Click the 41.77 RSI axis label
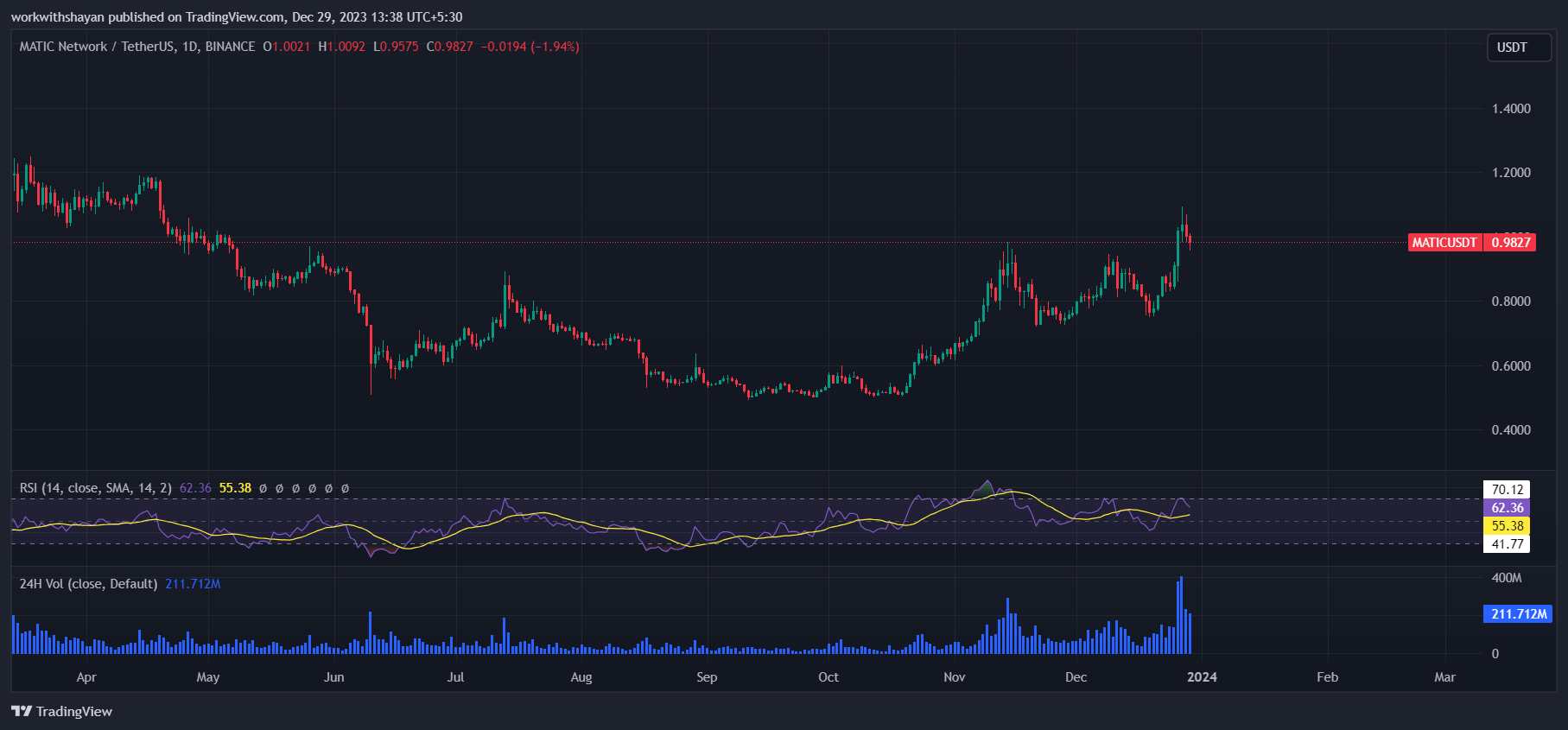 point(1507,544)
